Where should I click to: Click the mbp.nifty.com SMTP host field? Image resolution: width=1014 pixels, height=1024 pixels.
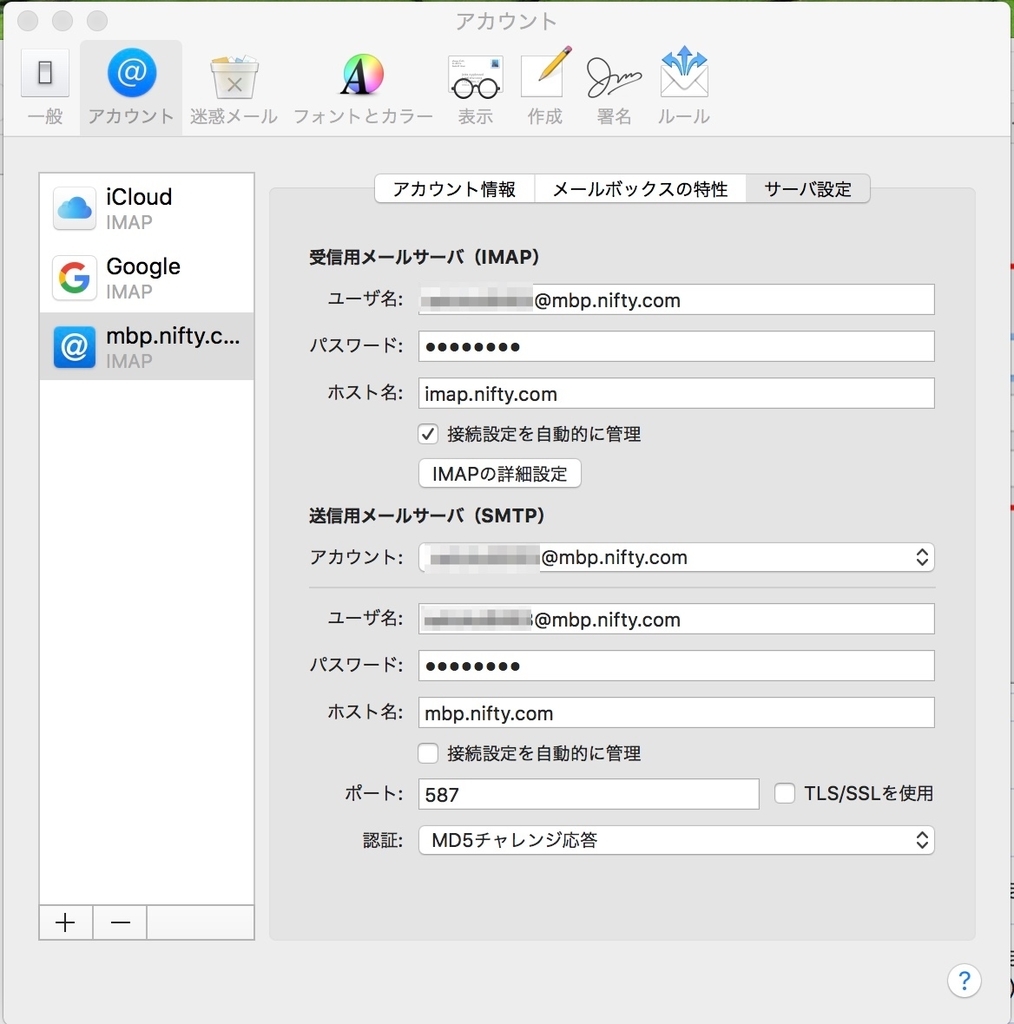676,712
